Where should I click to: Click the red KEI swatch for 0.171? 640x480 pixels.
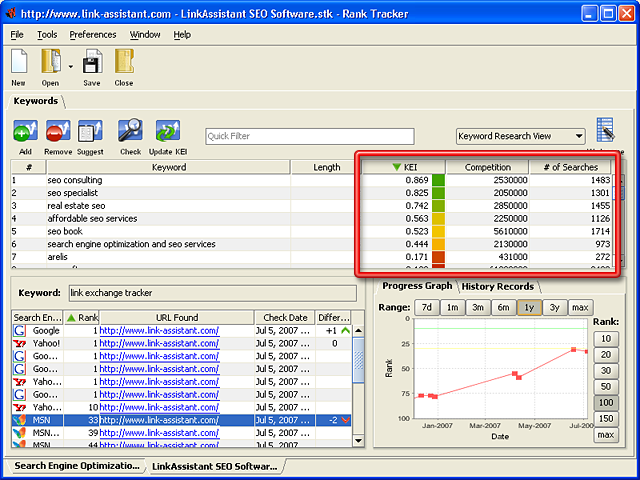(438, 257)
